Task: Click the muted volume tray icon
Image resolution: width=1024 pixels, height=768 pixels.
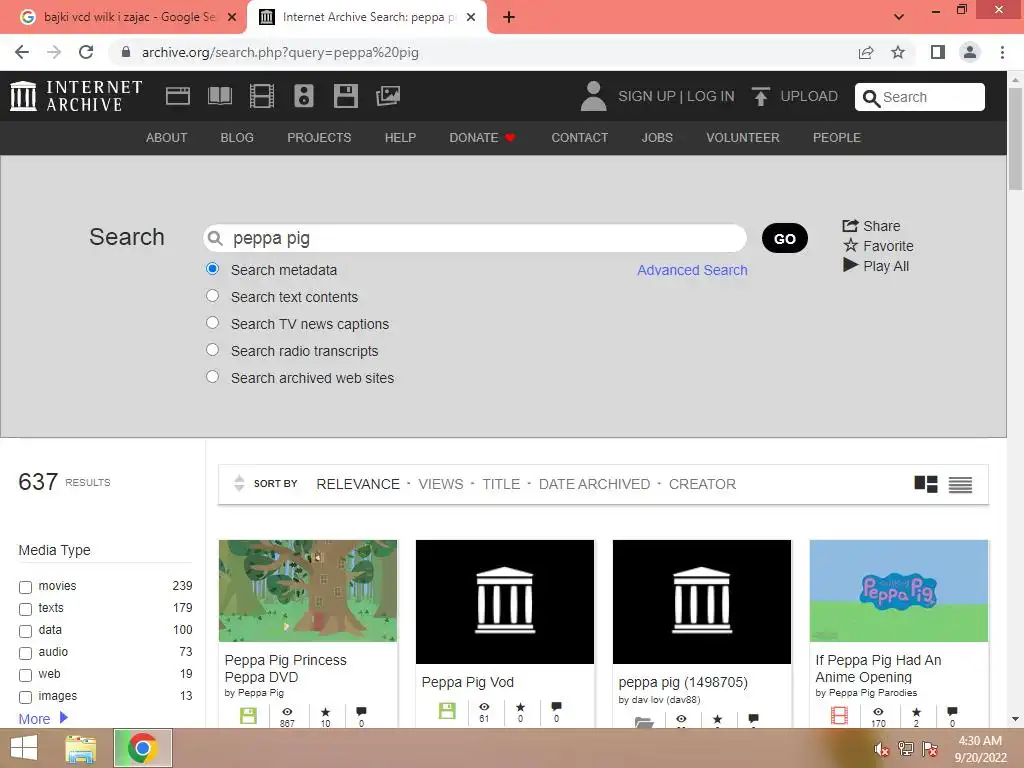Action: click(x=881, y=749)
